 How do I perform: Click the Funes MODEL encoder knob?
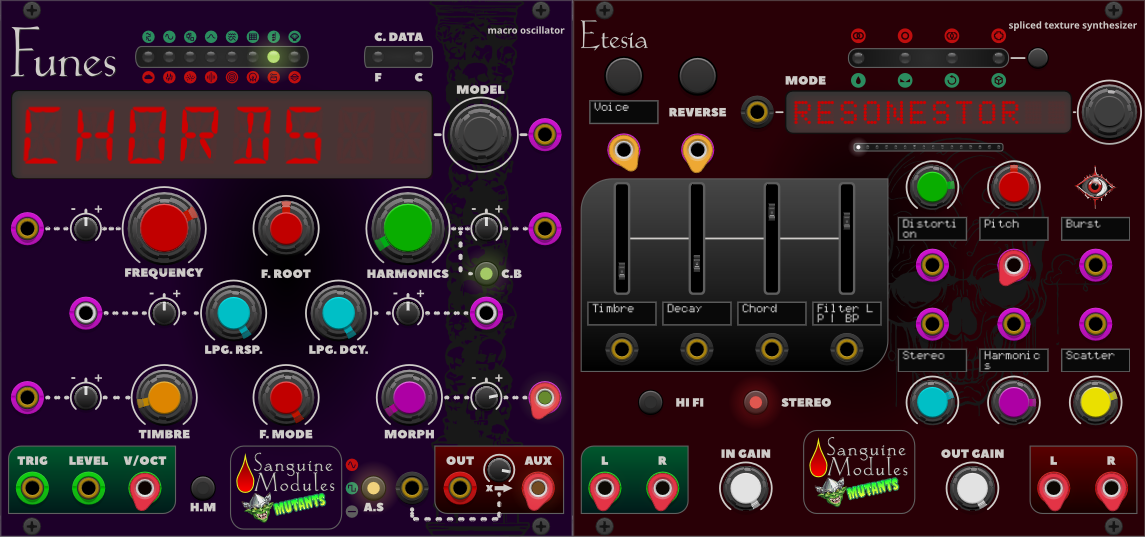coord(479,134)
